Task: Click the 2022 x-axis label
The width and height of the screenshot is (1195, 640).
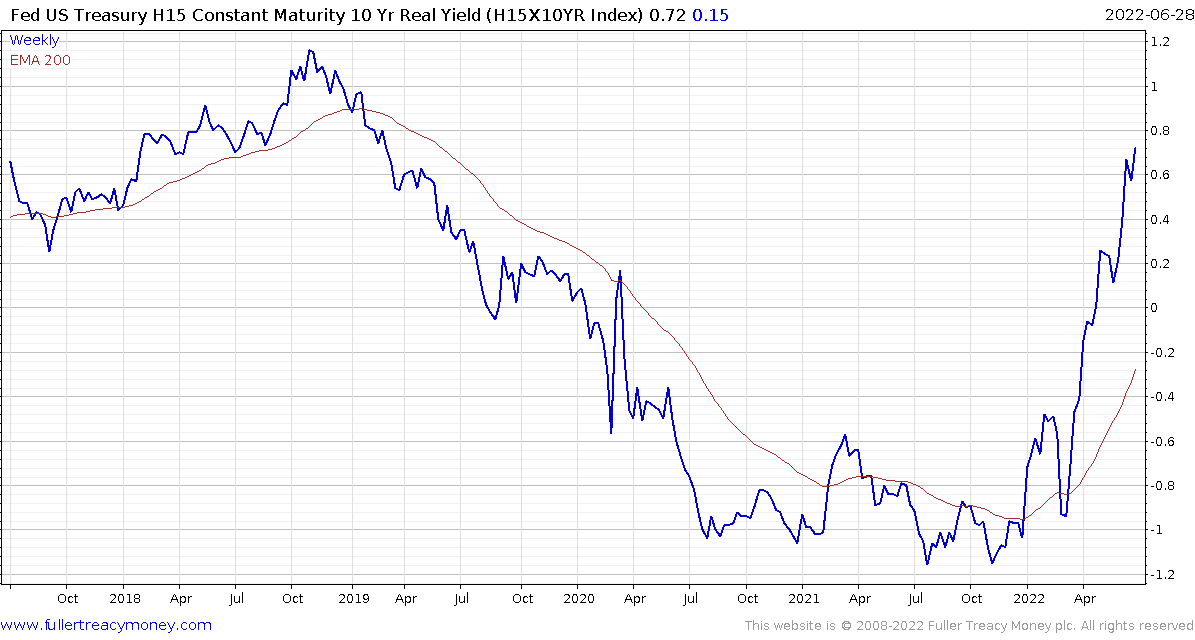Action: (x=1027, y=599)
